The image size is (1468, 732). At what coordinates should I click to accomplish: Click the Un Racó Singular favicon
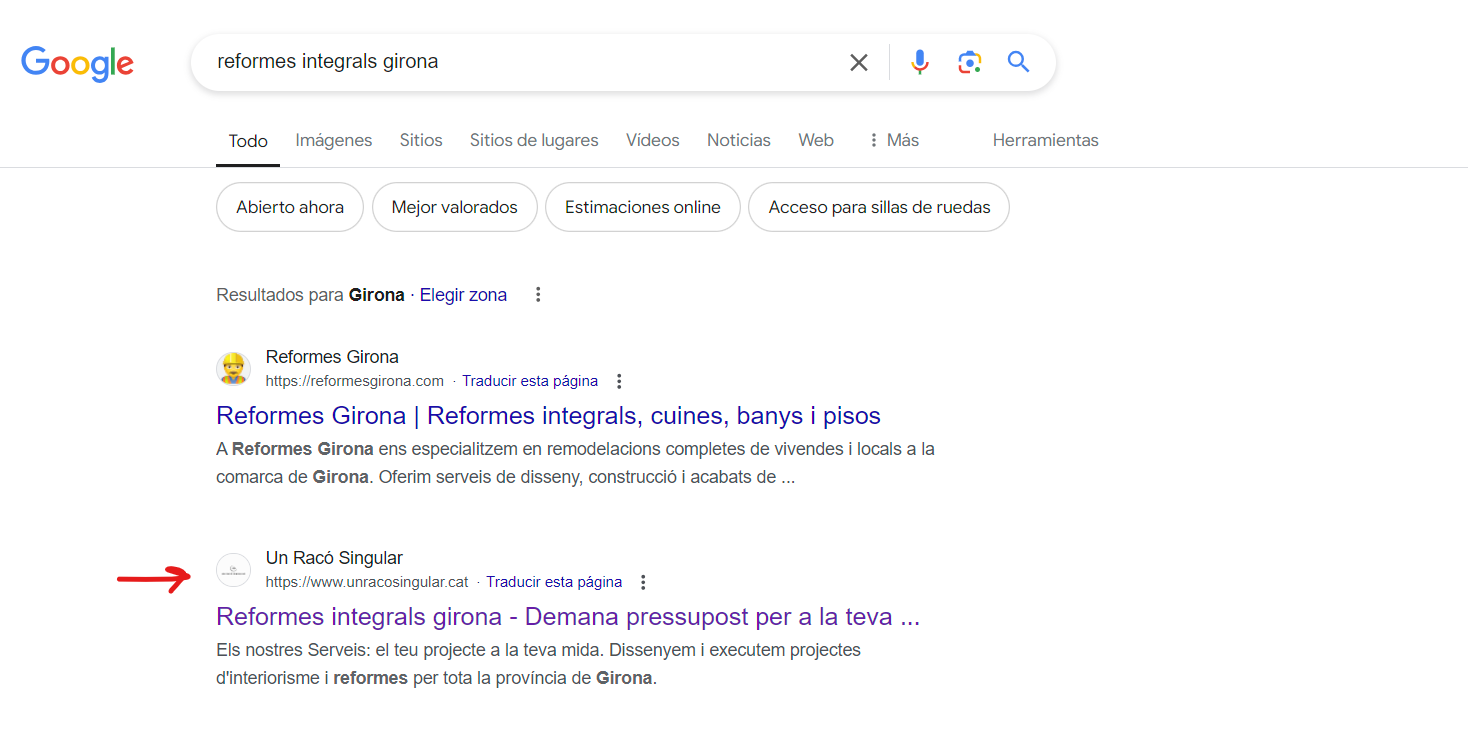[233, 569]
